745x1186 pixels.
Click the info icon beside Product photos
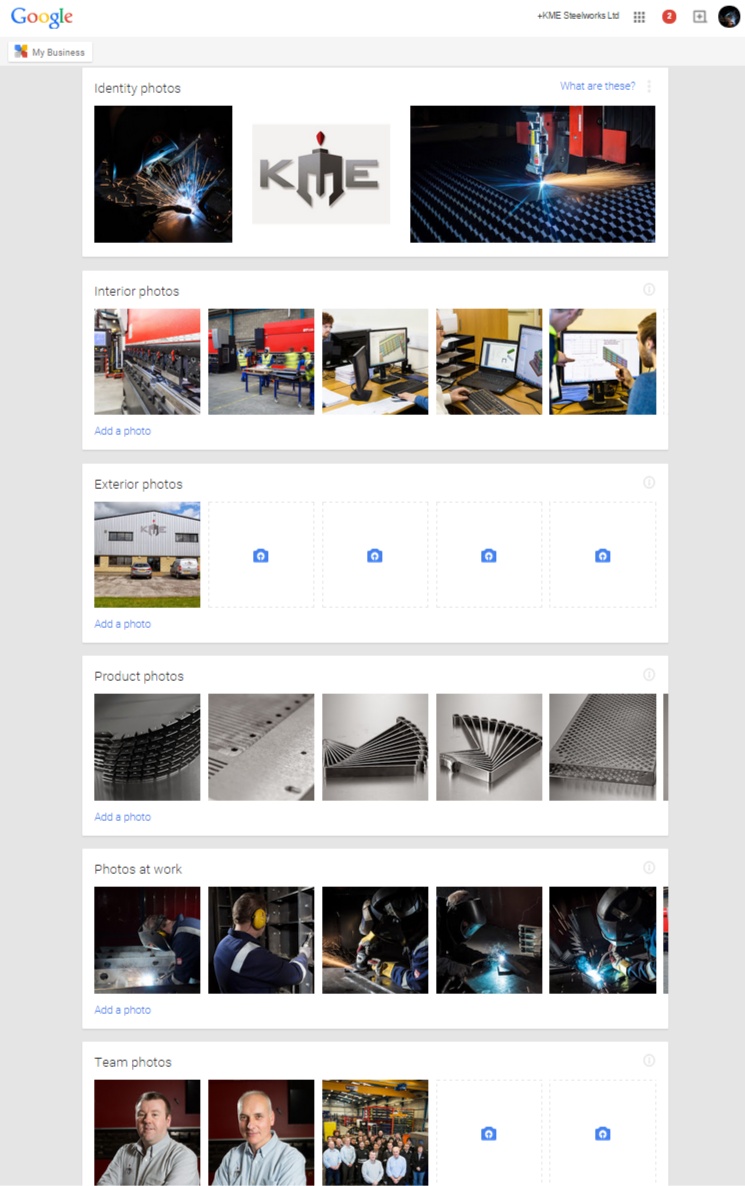[x=649, y=675]
